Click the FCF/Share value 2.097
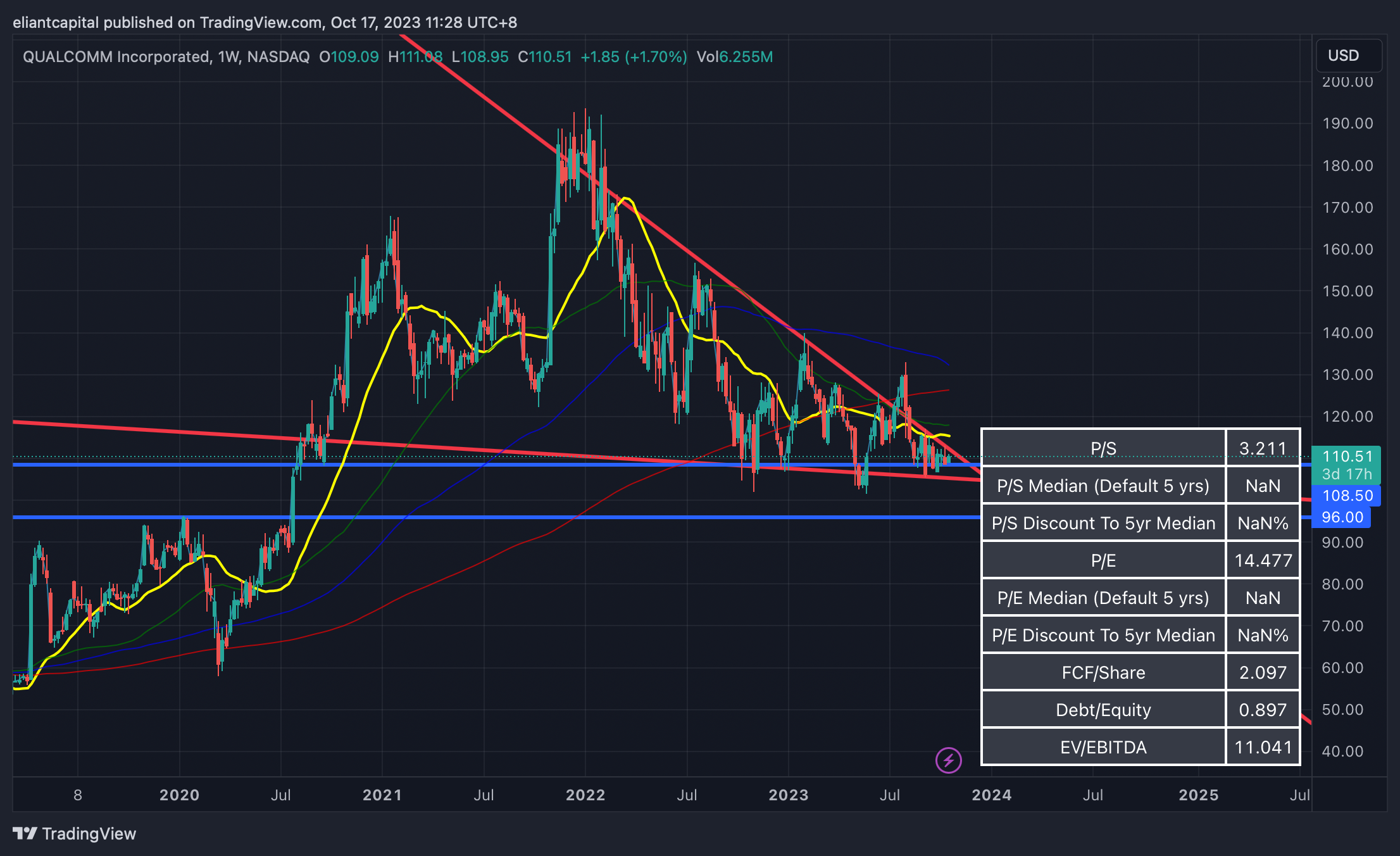The height and width of the screenshot is (856, 1400). pyautogui.click(x=1263, y=672)
